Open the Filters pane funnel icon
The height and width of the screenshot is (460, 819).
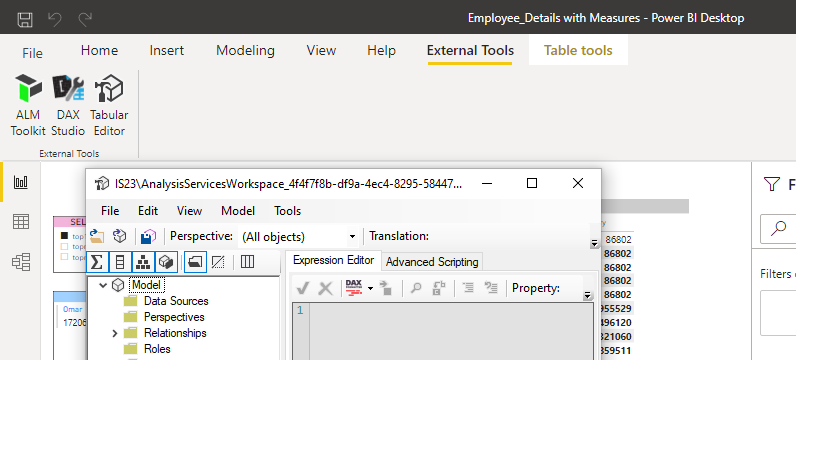[x=771, y=184]
